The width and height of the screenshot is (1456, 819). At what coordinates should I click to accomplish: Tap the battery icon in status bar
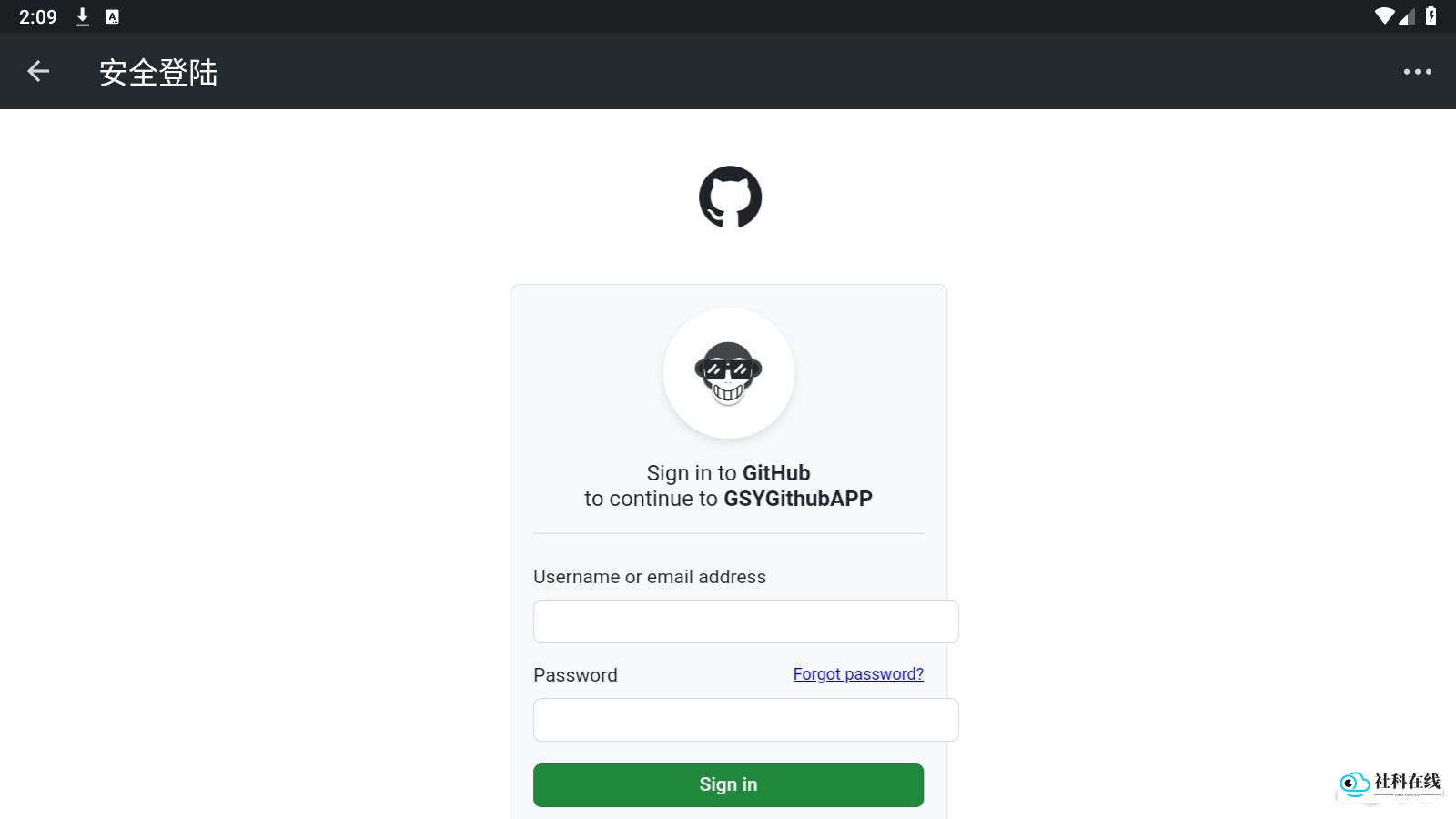coord(1431,15)
